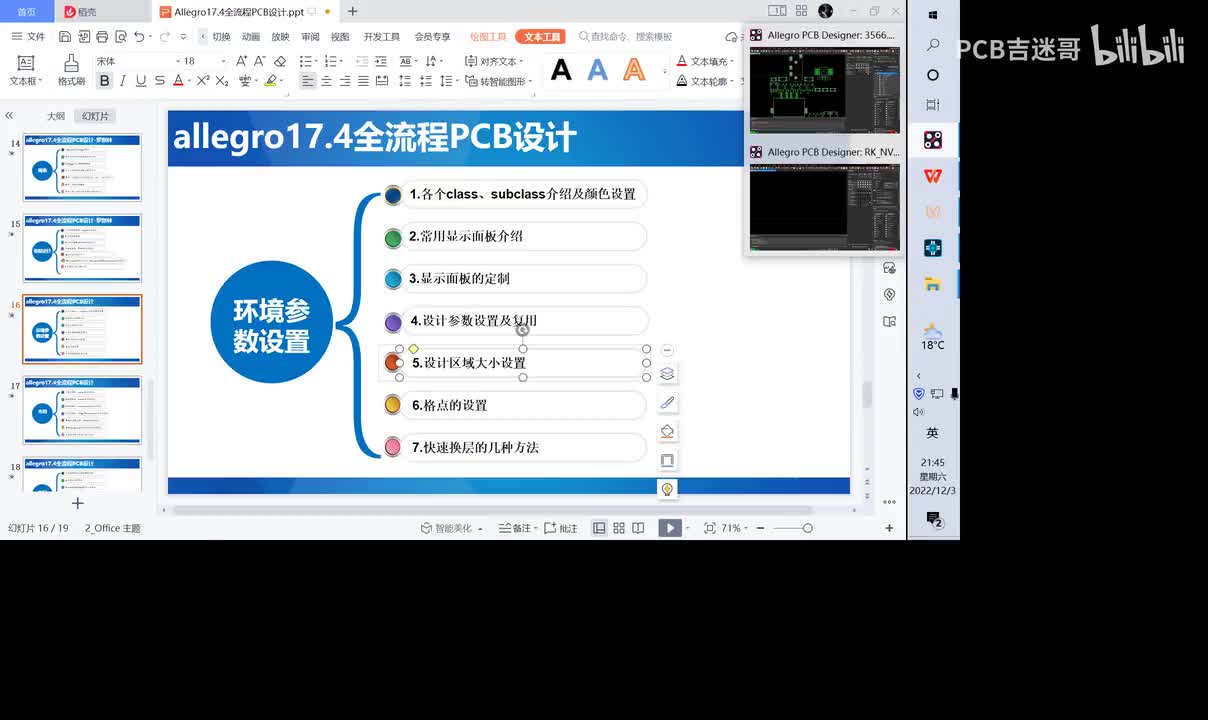
Task: Open the font color dropdown arrow
Action: (x=189, y=81)
